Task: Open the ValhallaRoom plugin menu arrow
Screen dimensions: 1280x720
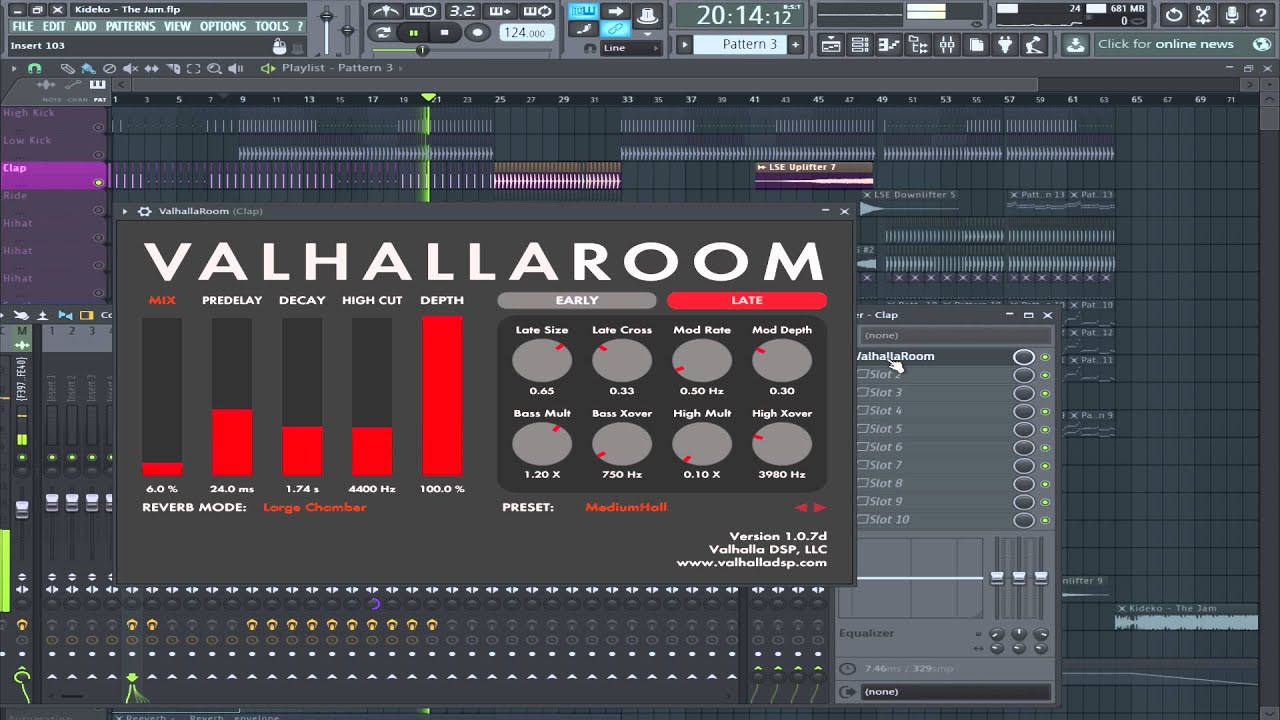Action: [x=126, y=211]
